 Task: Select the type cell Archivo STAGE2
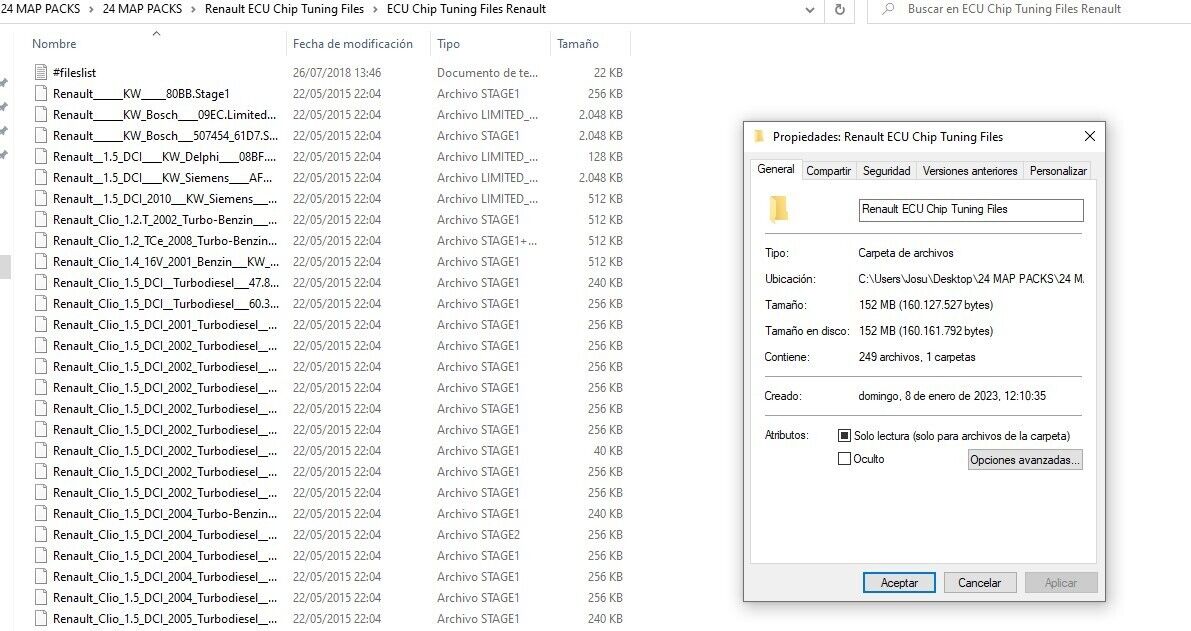pos(479,535)
